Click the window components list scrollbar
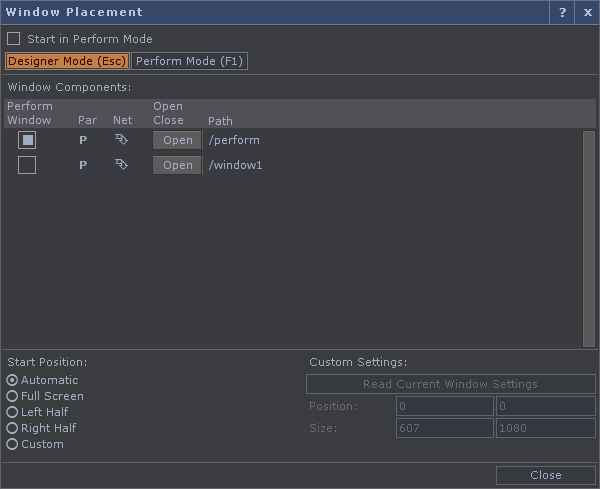Screen dimensions: 600x489 pyautogui.click(x=589, y=239)
